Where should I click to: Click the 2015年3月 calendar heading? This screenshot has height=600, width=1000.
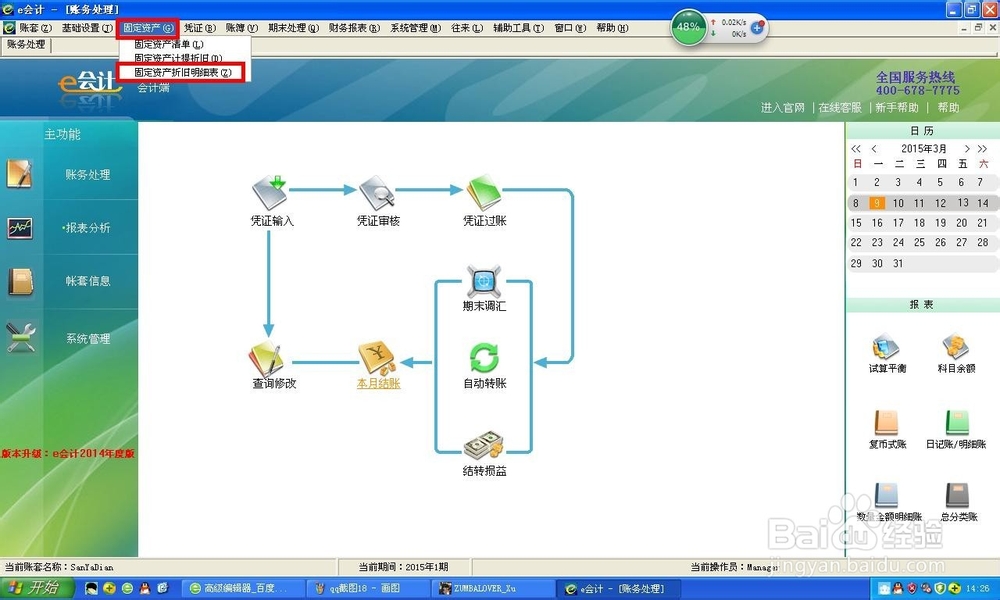coord(923,149)
